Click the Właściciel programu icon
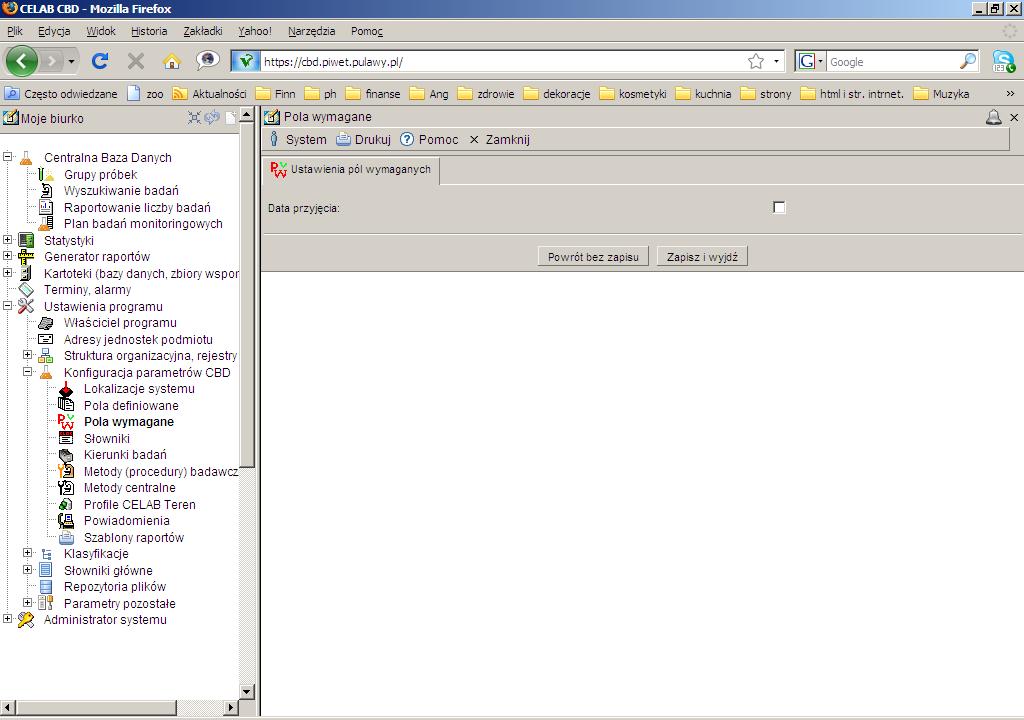 click(x=46, y=323)
